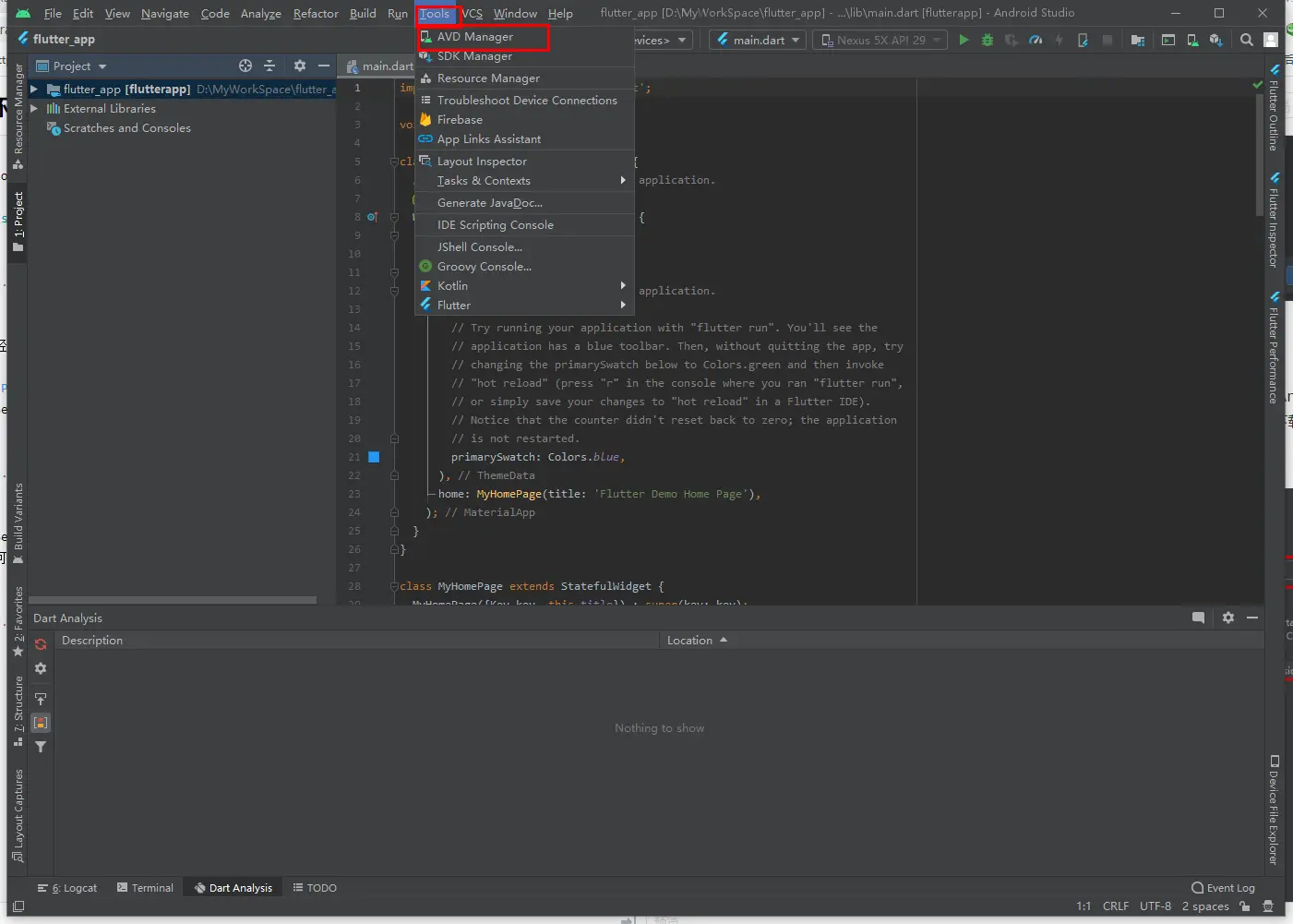Open the Flutter Inspector side panel
Image resolution: width=1293 pixels, height=924 pixels.
1274,221
